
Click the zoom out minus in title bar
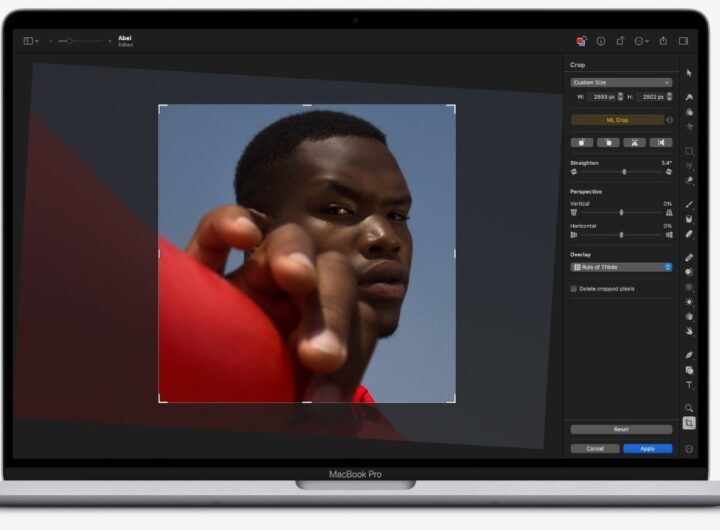(x=51, y=41)
